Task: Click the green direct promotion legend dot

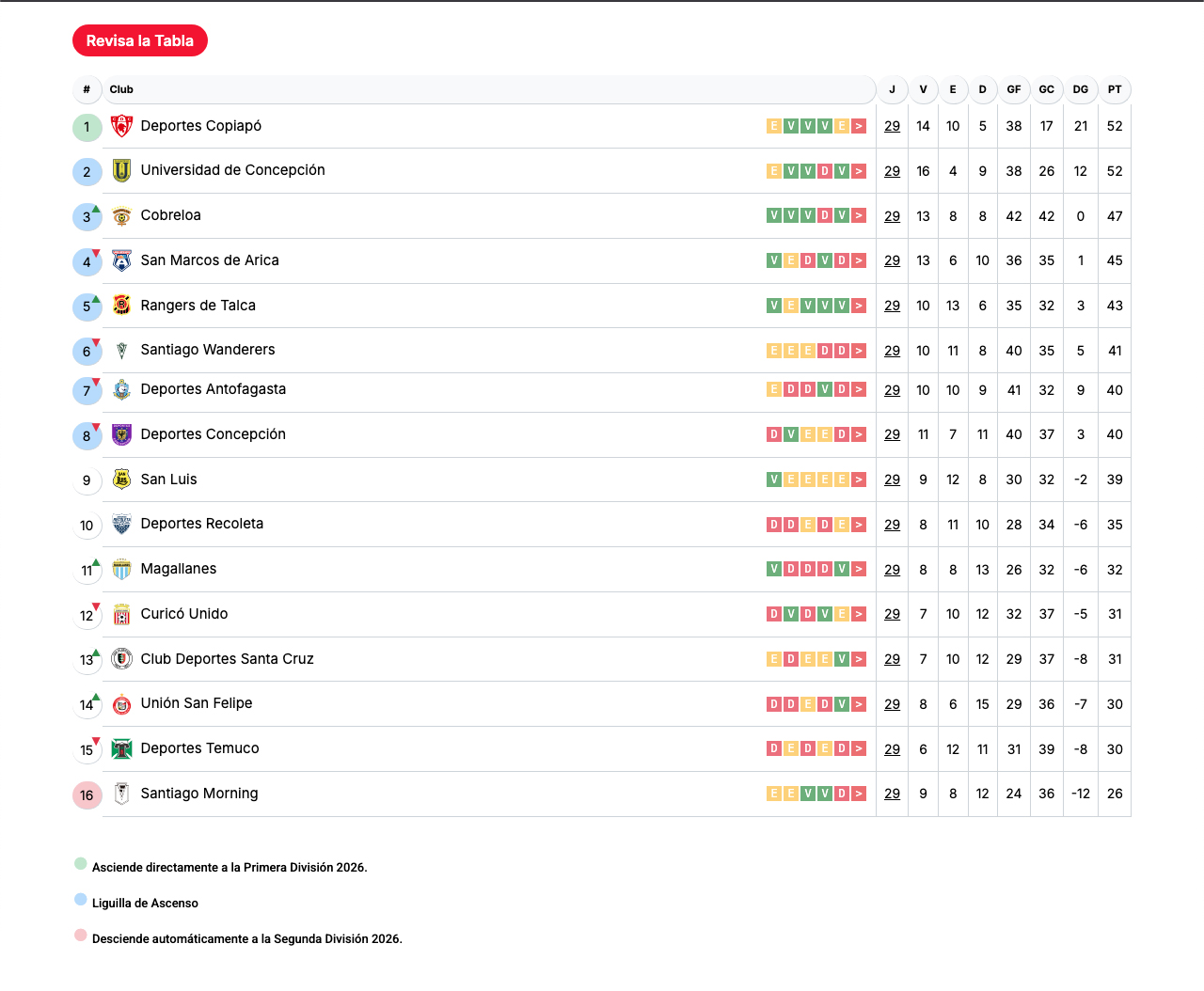Action: (x=81, y=864)
